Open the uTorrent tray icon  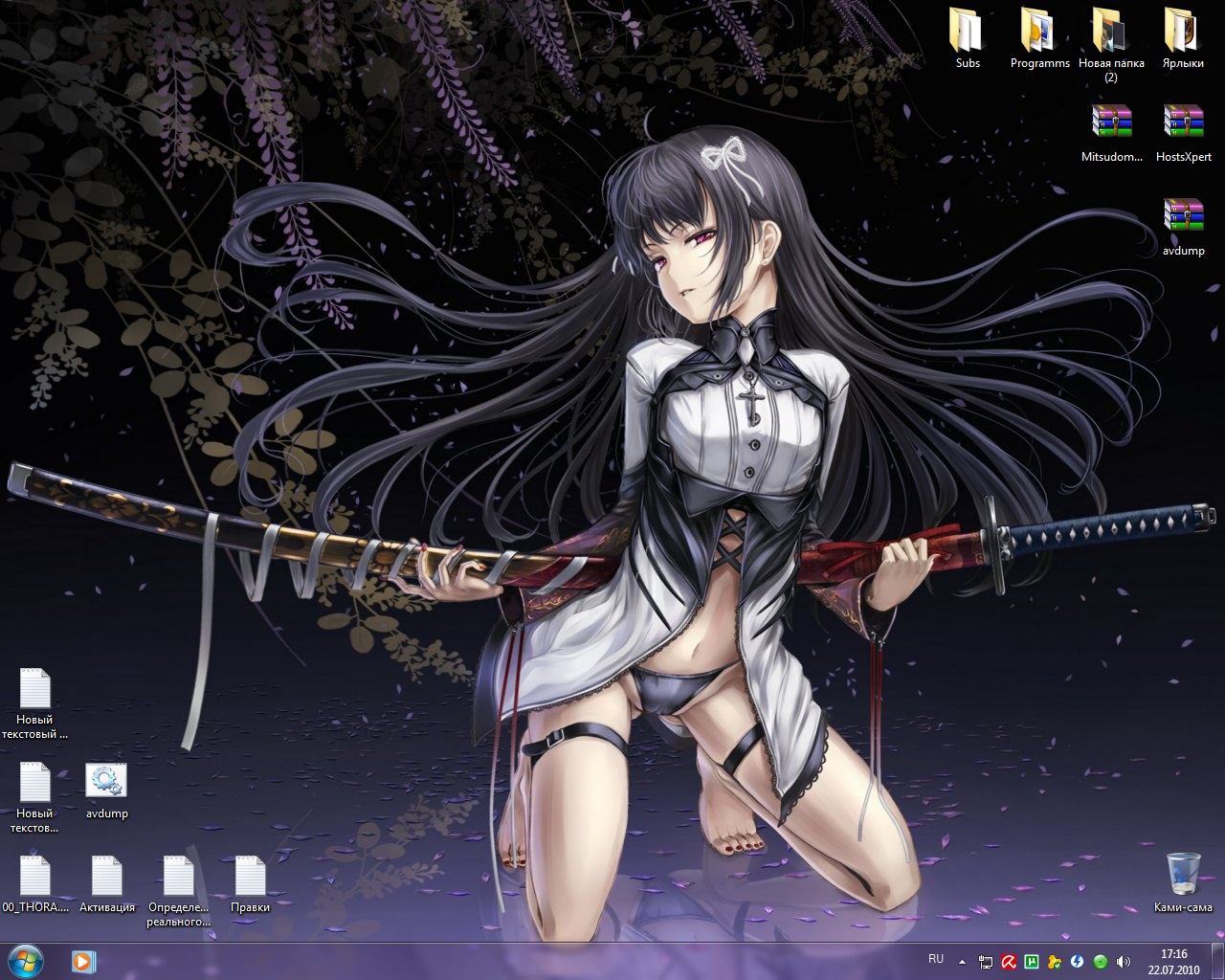1032,961
